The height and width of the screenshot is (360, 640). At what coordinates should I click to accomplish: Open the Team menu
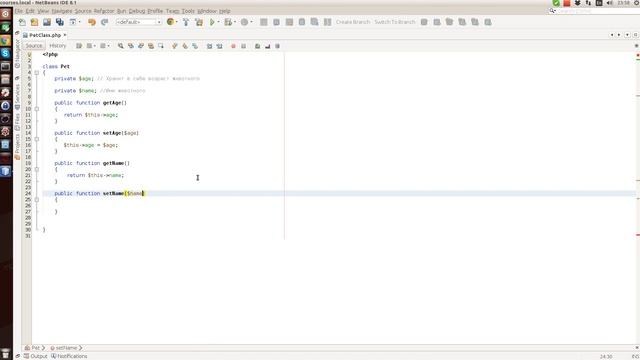(x=172, y=11)
